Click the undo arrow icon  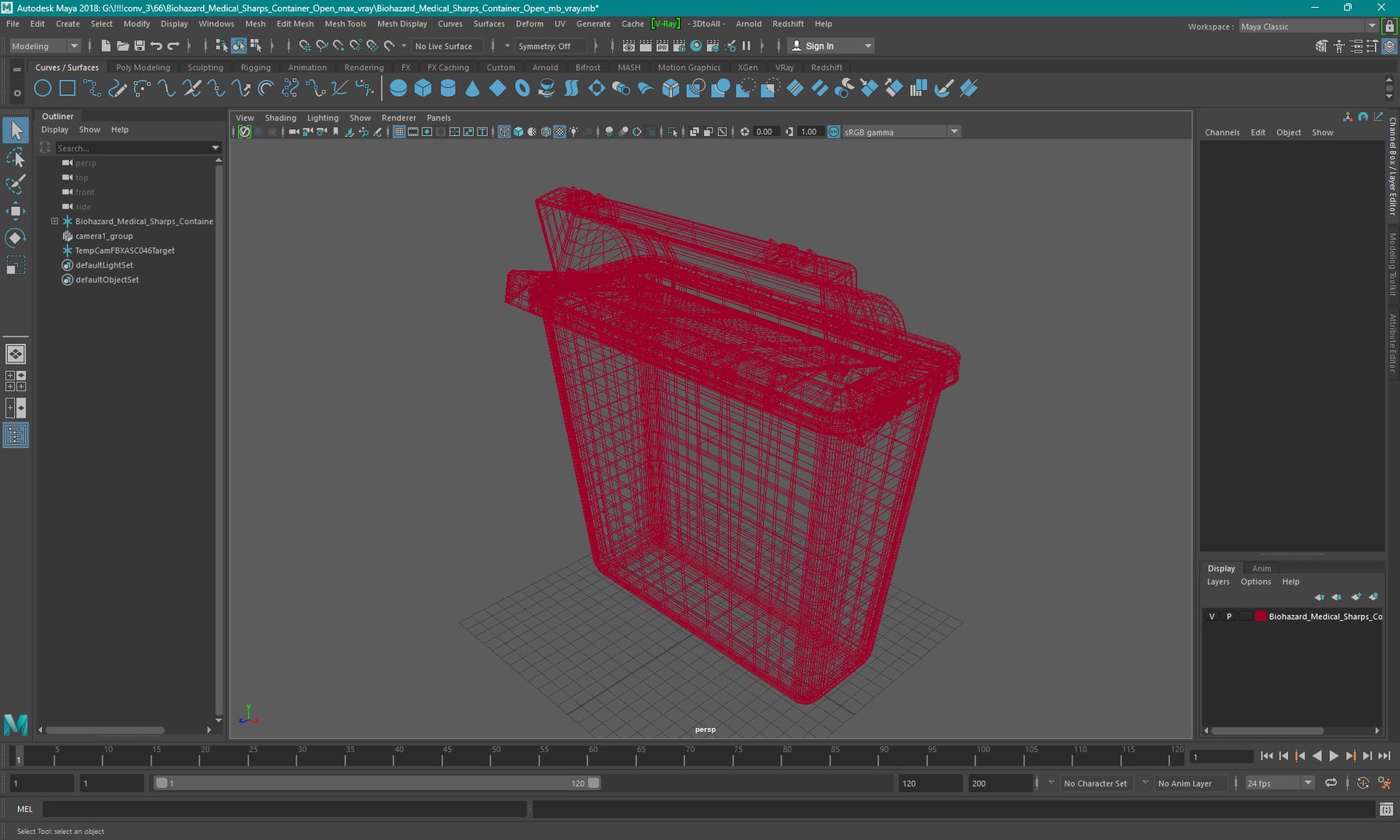click(156, 46)
